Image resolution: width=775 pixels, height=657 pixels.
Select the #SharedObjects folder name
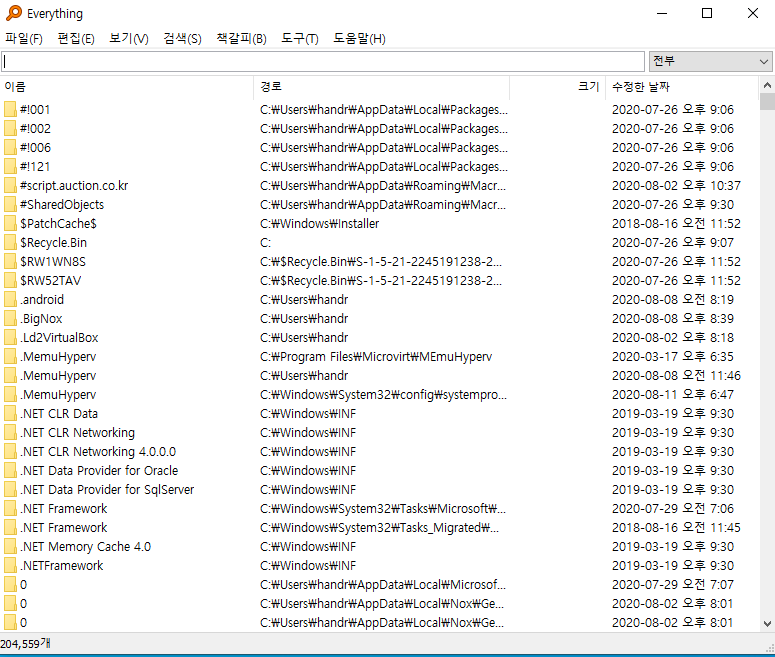pyautogui.click(x=62, y=205)
